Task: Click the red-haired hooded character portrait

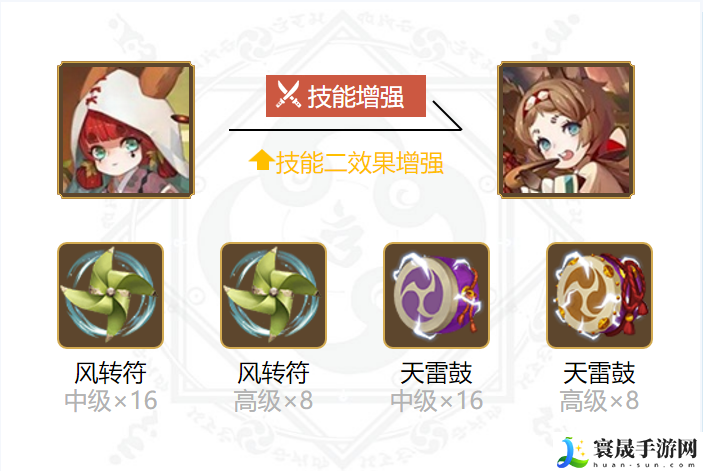Action: (126, 130)
